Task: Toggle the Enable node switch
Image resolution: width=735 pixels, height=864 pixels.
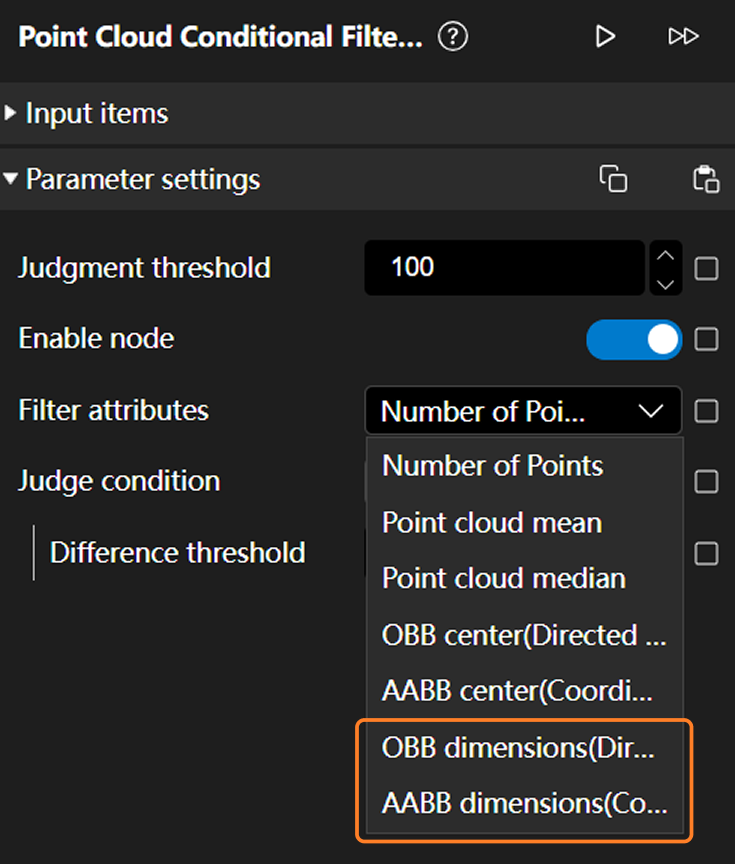Action: pos(634,340)
